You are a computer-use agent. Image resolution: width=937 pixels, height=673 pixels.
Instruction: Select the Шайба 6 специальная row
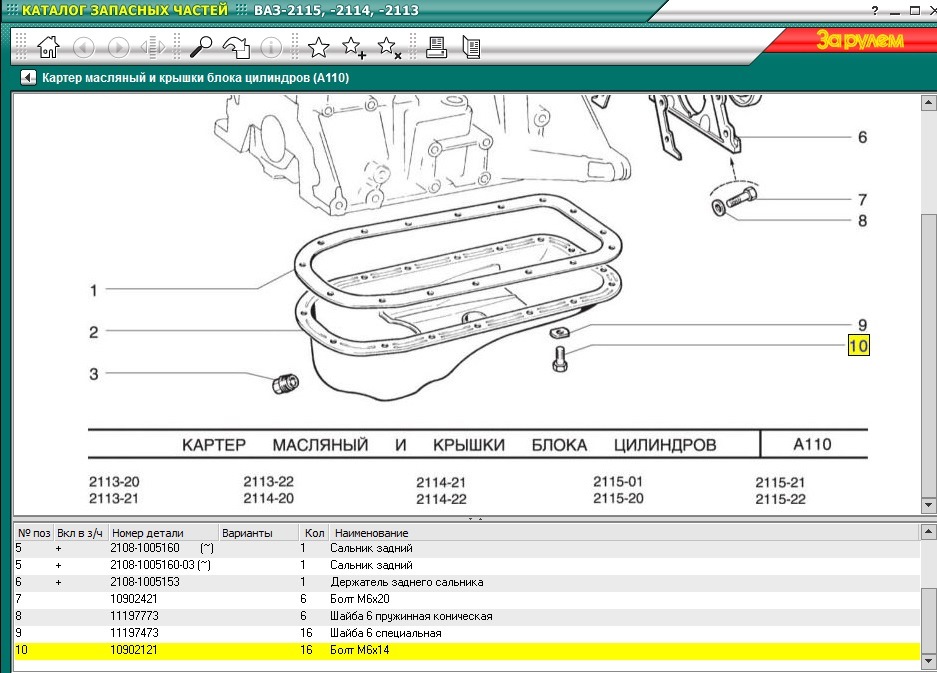coord(467,633)
